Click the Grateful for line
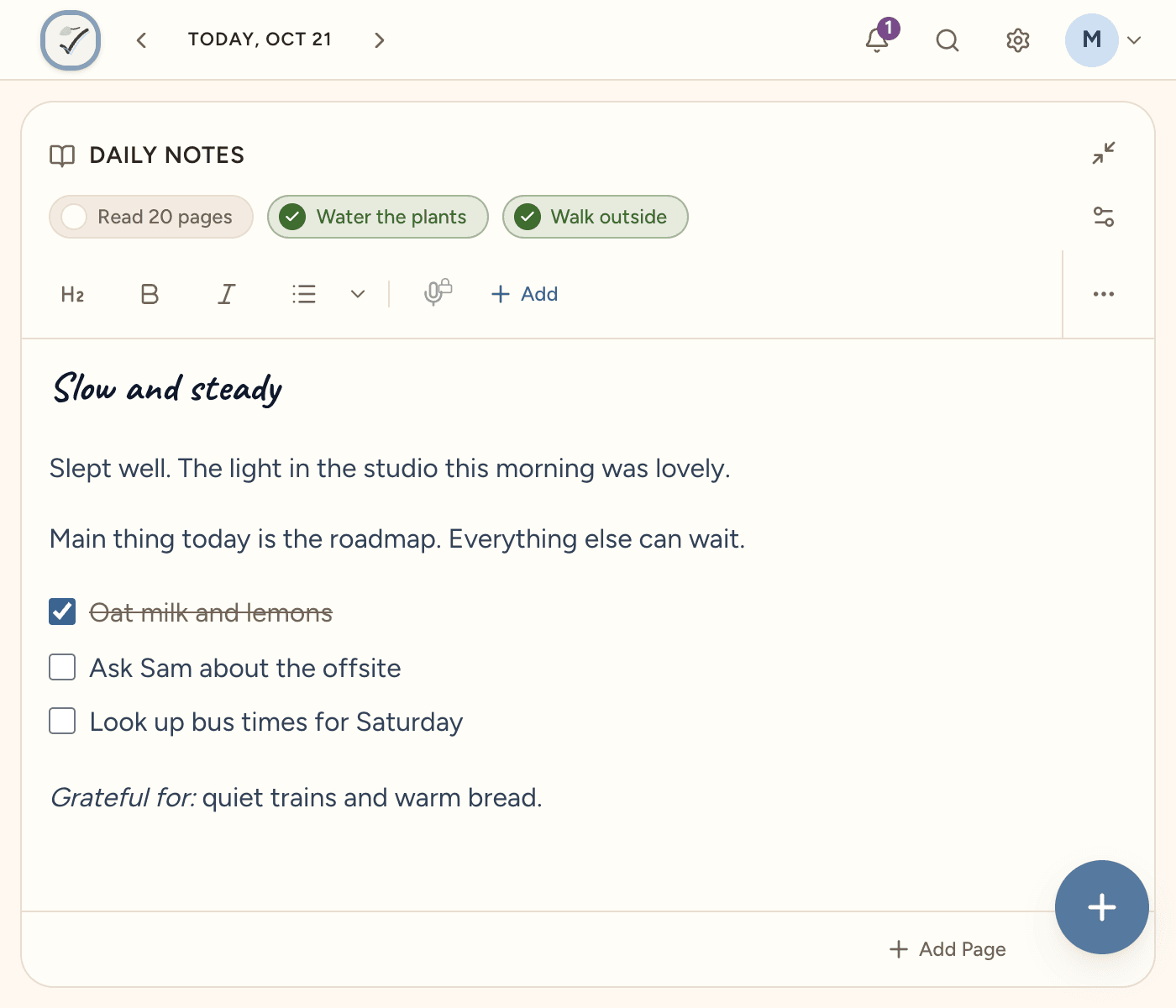 pyautogui.click(x=296, y=797)
